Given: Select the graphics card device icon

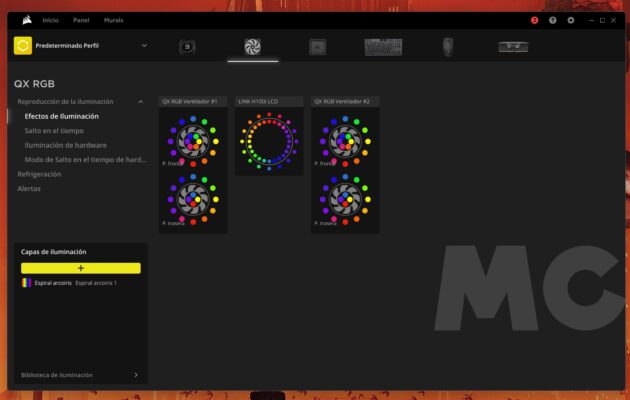Looking at the screenshot, I should click(513, 46).
